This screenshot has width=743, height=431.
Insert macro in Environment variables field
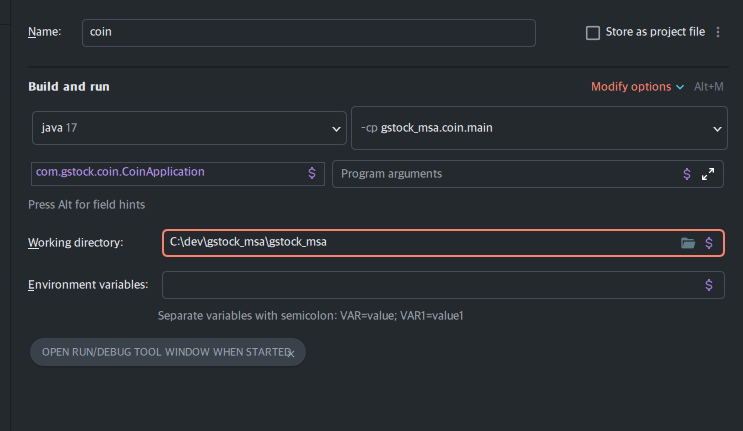point(709,285)
